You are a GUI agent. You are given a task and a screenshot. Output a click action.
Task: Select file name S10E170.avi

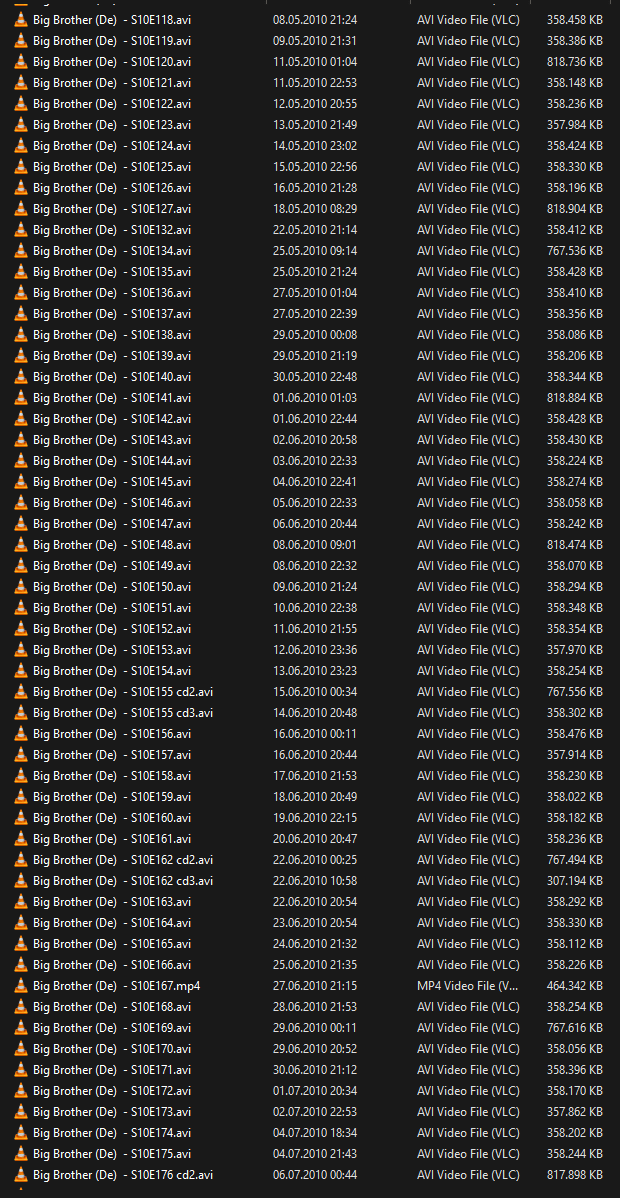click(x=112, y=1049)
